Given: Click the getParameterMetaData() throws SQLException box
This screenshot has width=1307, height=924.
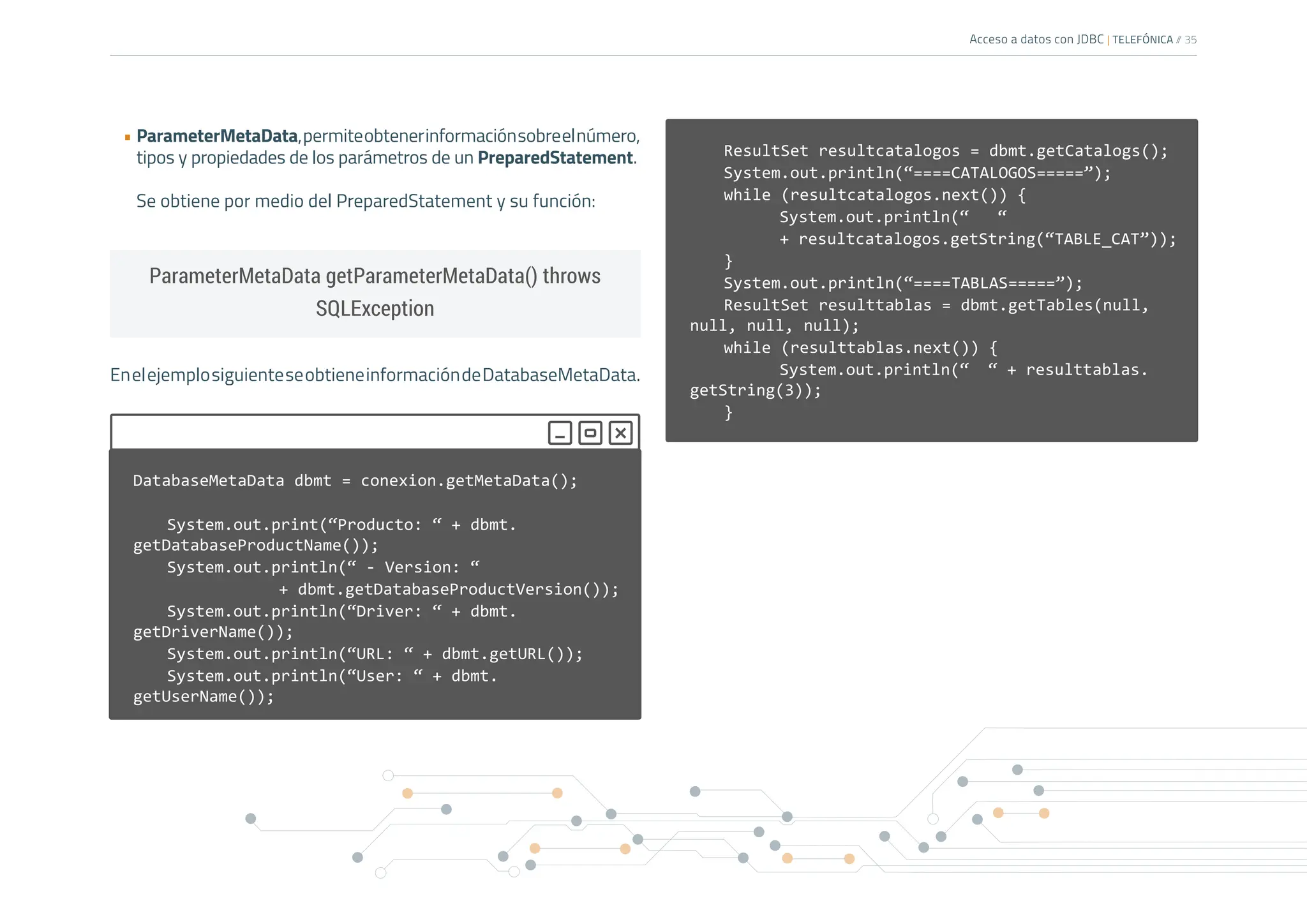Looking at the screenshot, I should point(375,293).
